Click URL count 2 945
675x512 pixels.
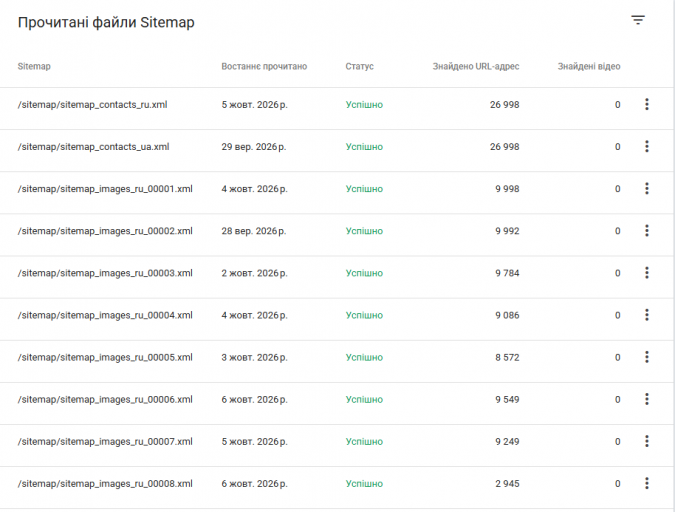coord(507,484)
